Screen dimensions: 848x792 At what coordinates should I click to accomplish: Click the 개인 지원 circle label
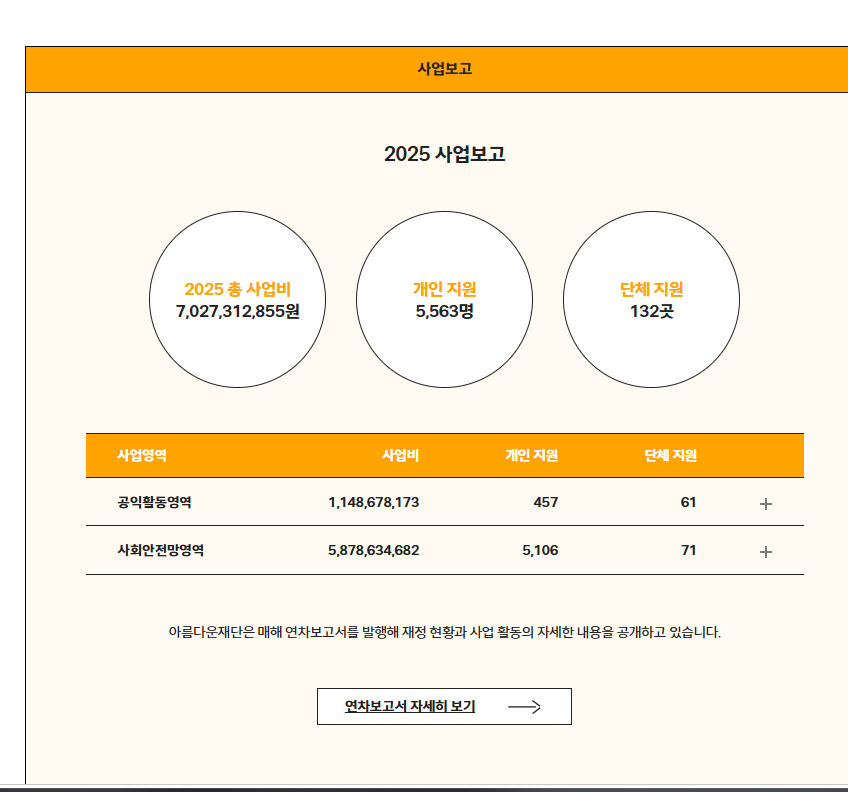coord(445,289)
